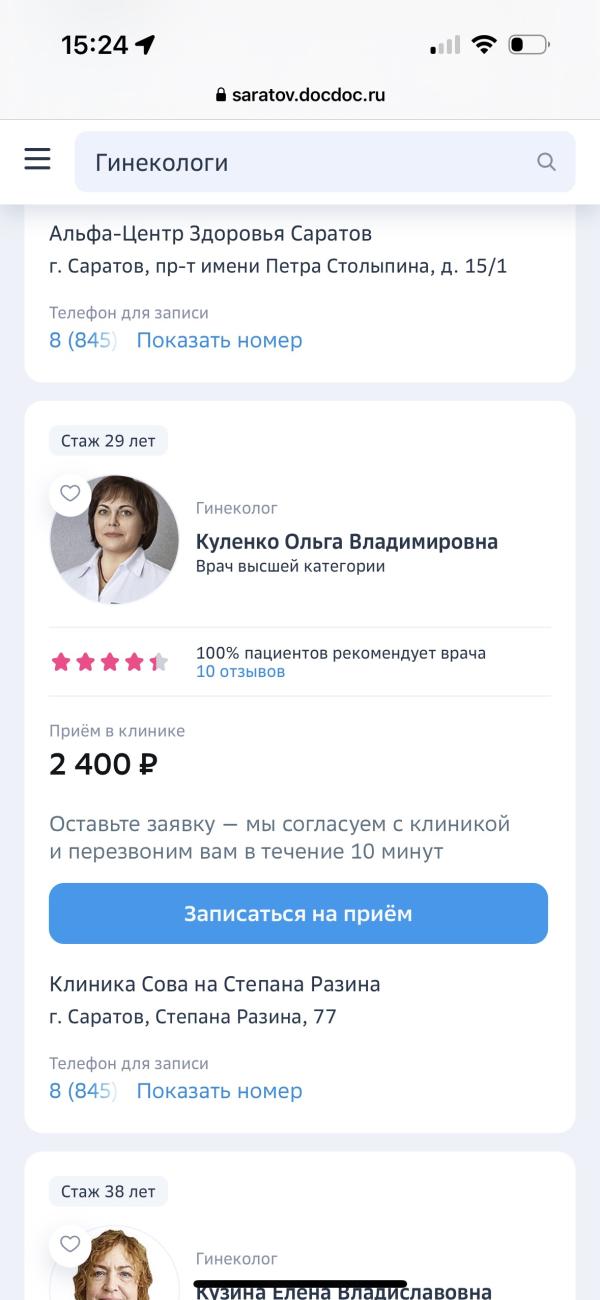Toggle favorite on Кузина Елена Владиславовна
The width and height of the screenshot is (600, 1300).
(x=70, y=1244)
